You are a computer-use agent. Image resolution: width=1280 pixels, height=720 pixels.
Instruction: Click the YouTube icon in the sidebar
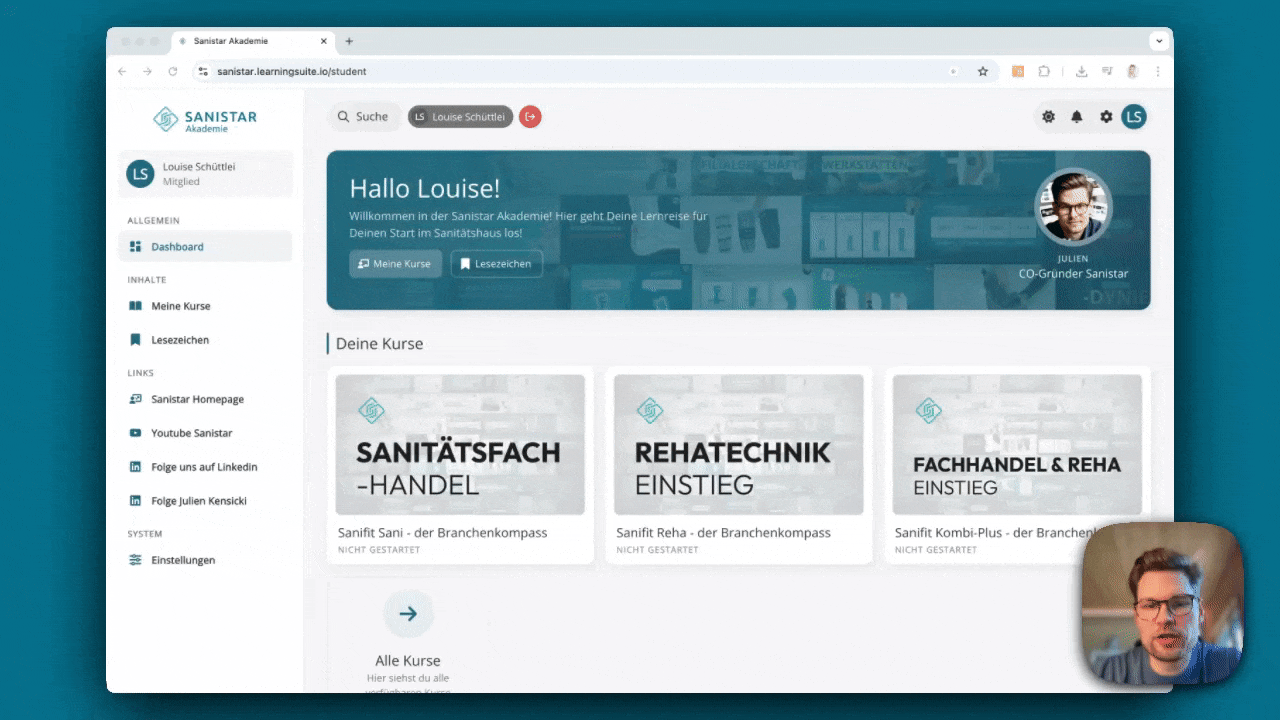(135, 433)
